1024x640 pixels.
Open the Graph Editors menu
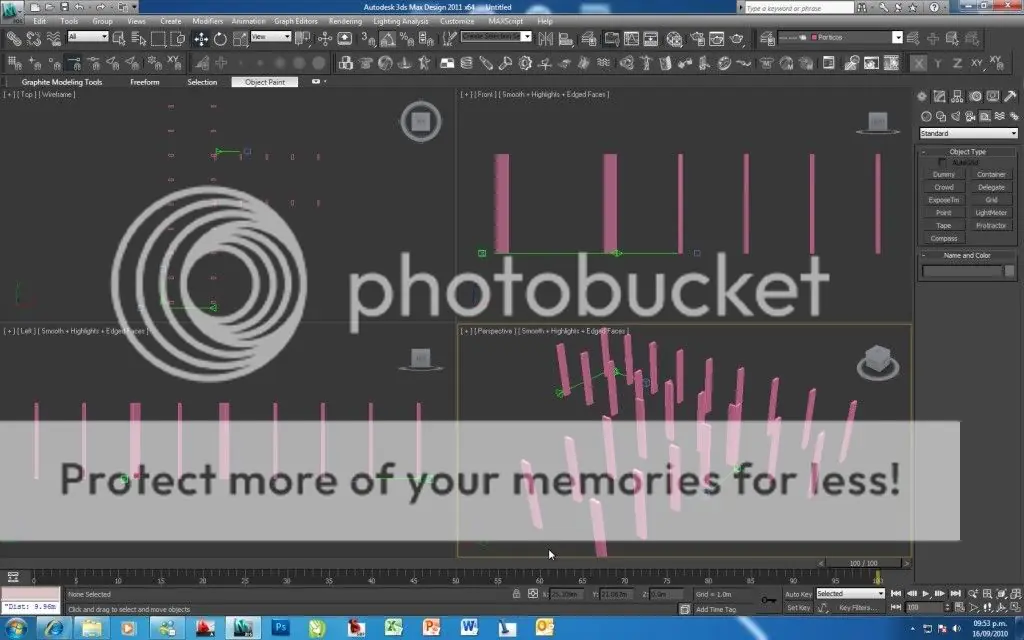point(295,21)
